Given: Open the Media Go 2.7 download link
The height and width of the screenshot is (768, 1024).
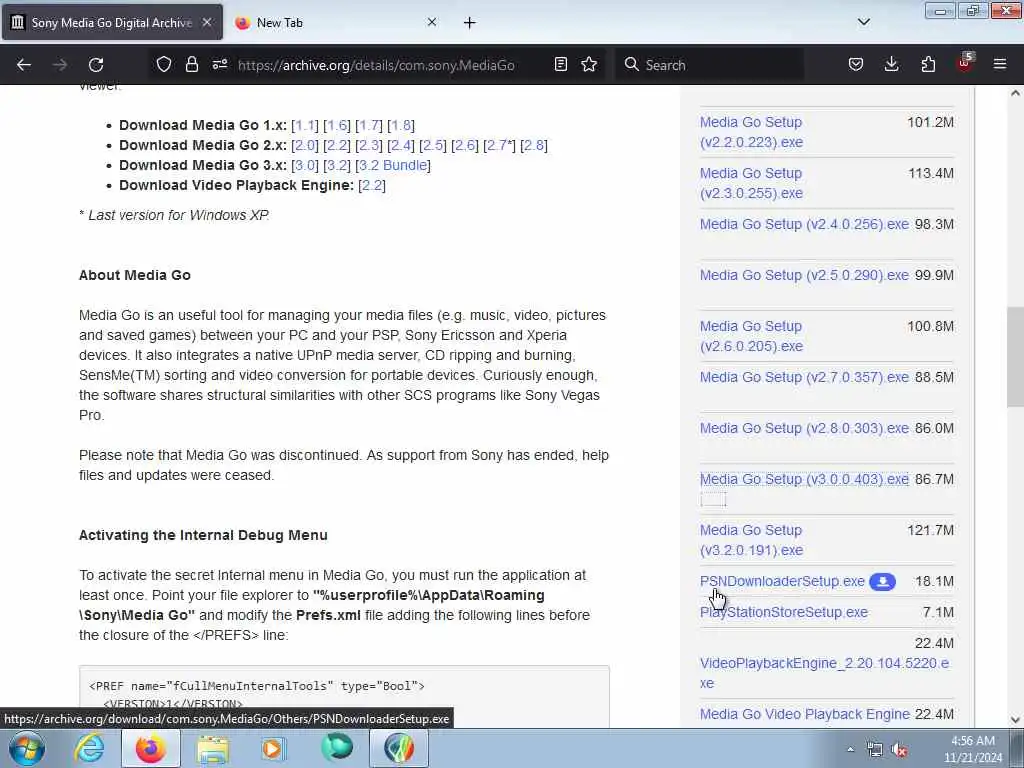Looking at the screenshot, I should click(x=498, y=145).
